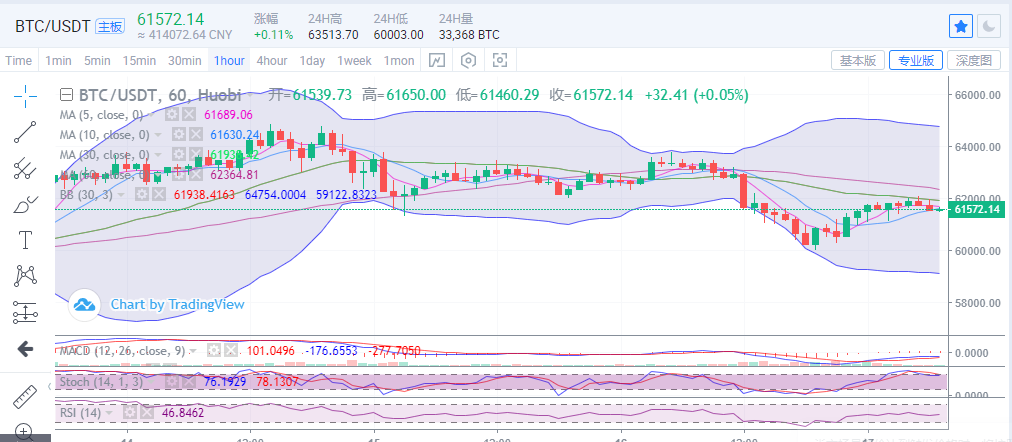Select the brush drawing tool
Viewport: 1012px width, 442px height.
pos(25,205)
